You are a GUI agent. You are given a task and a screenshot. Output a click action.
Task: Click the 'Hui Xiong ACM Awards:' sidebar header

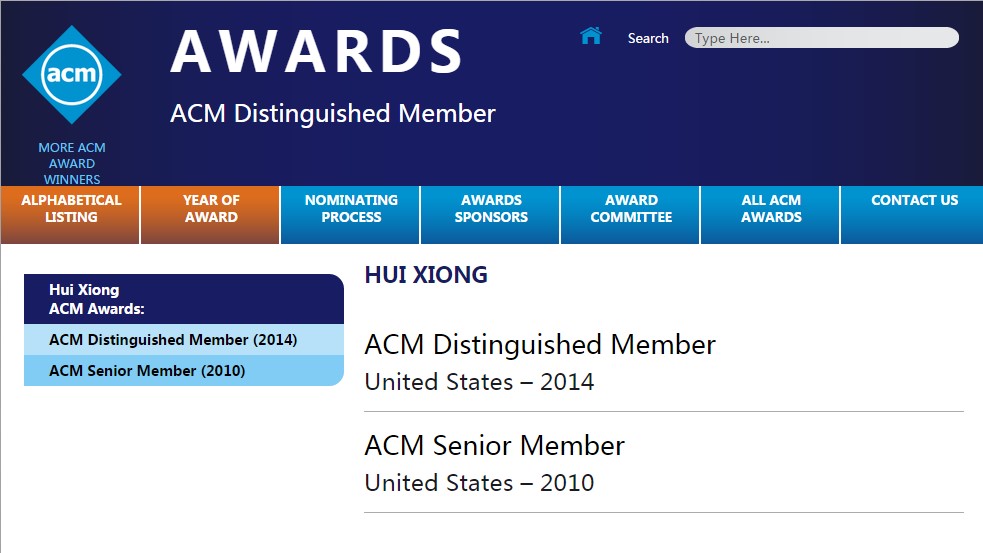click(x=97, y=299)
